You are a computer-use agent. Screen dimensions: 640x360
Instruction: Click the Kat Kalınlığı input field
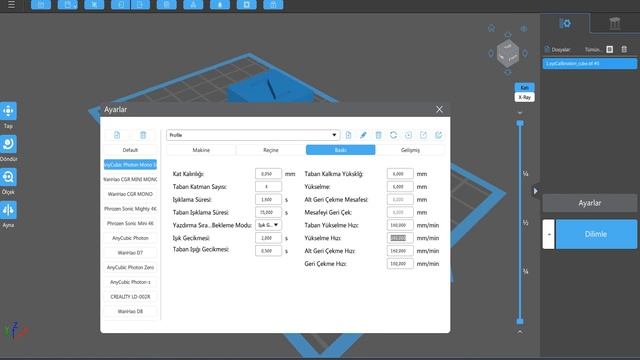[x=268, y=174]
